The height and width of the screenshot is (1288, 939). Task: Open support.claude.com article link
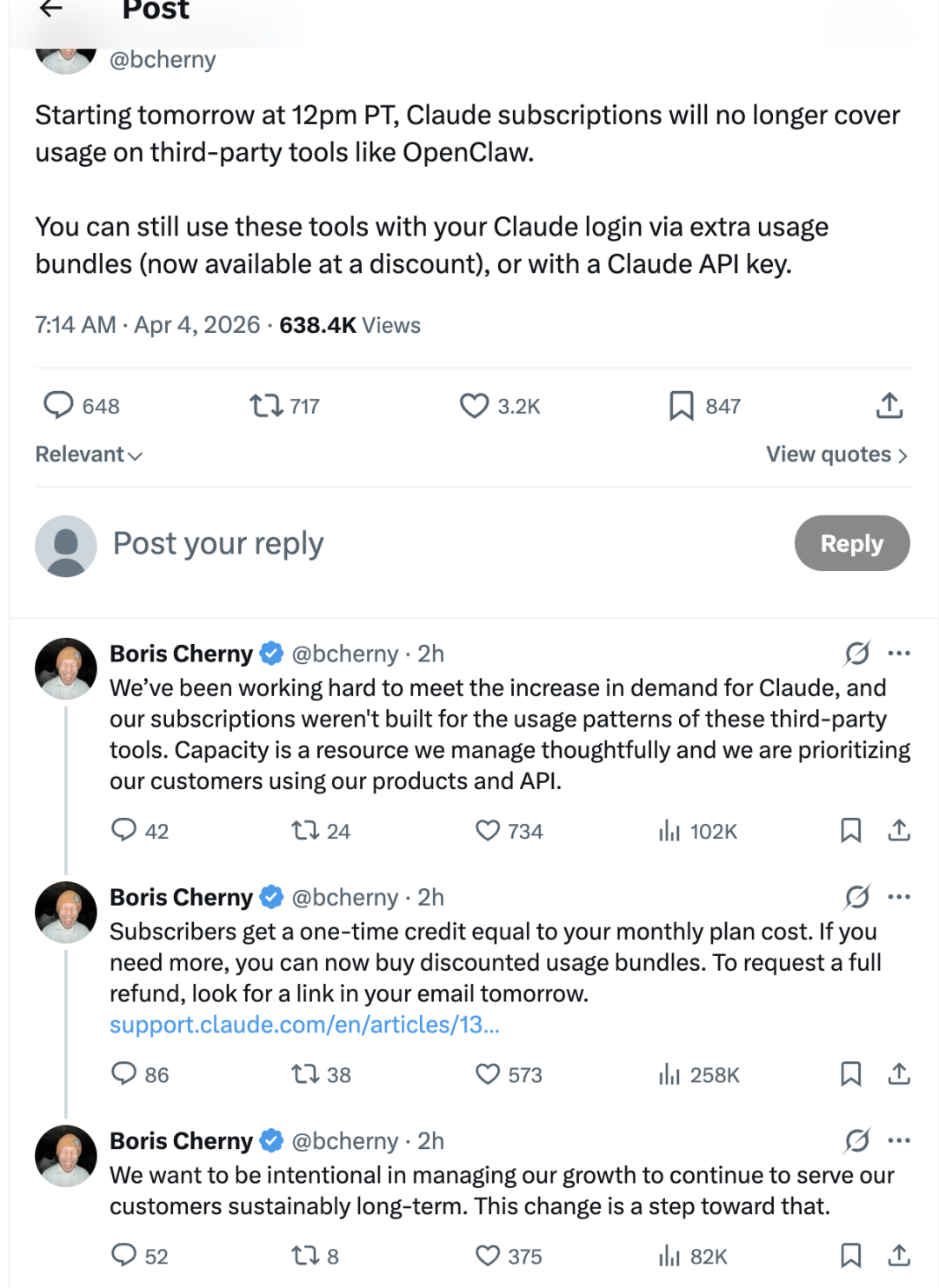(304, 1025)
